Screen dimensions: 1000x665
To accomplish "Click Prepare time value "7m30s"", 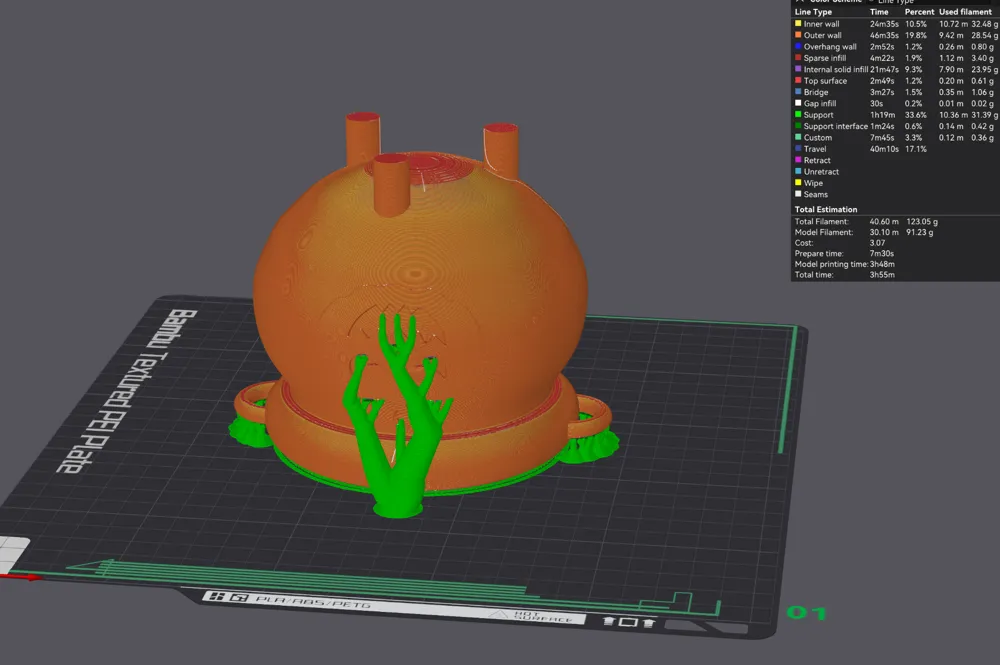I will click(x=882, y=253).
